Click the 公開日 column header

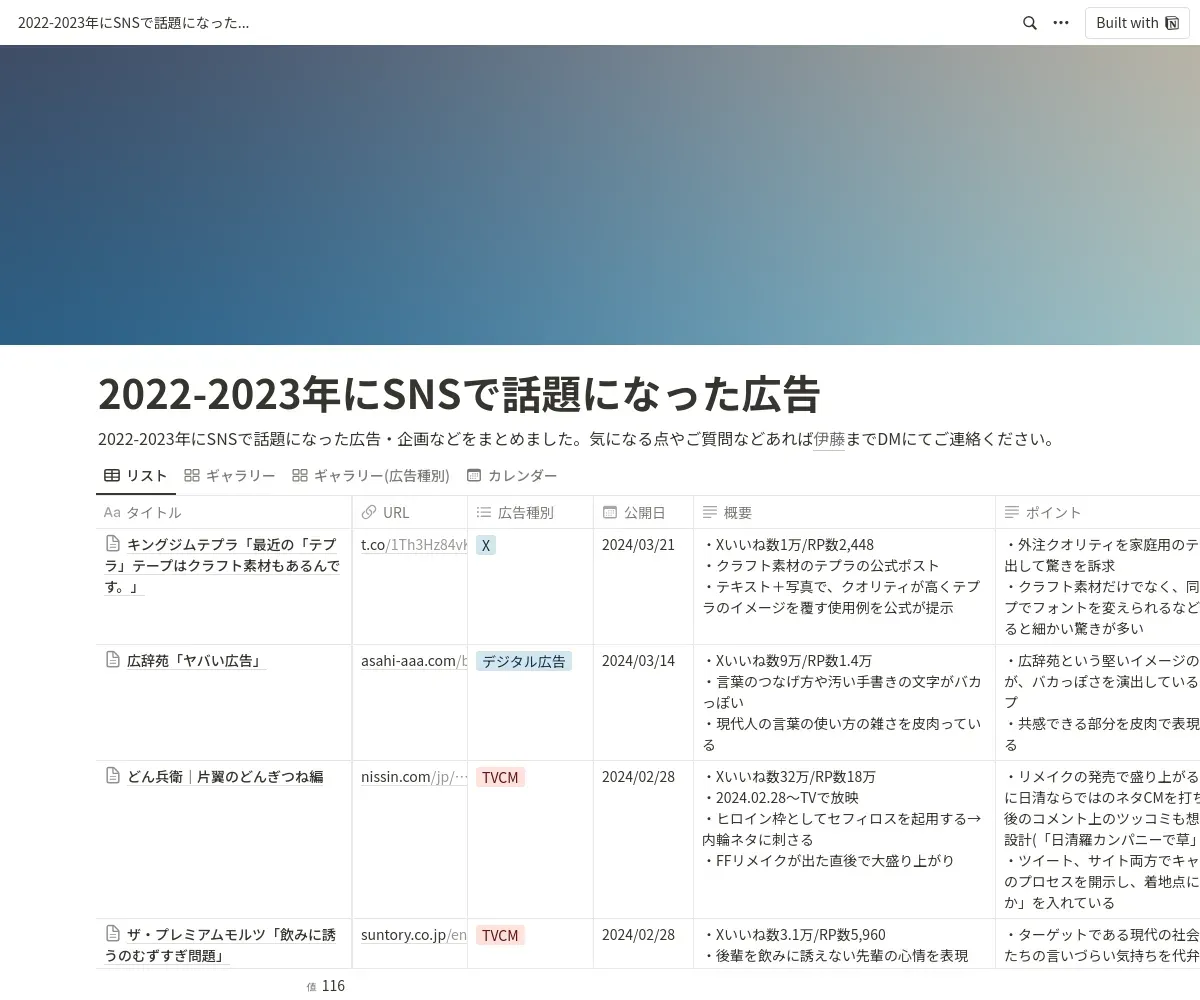click(643, 512)
